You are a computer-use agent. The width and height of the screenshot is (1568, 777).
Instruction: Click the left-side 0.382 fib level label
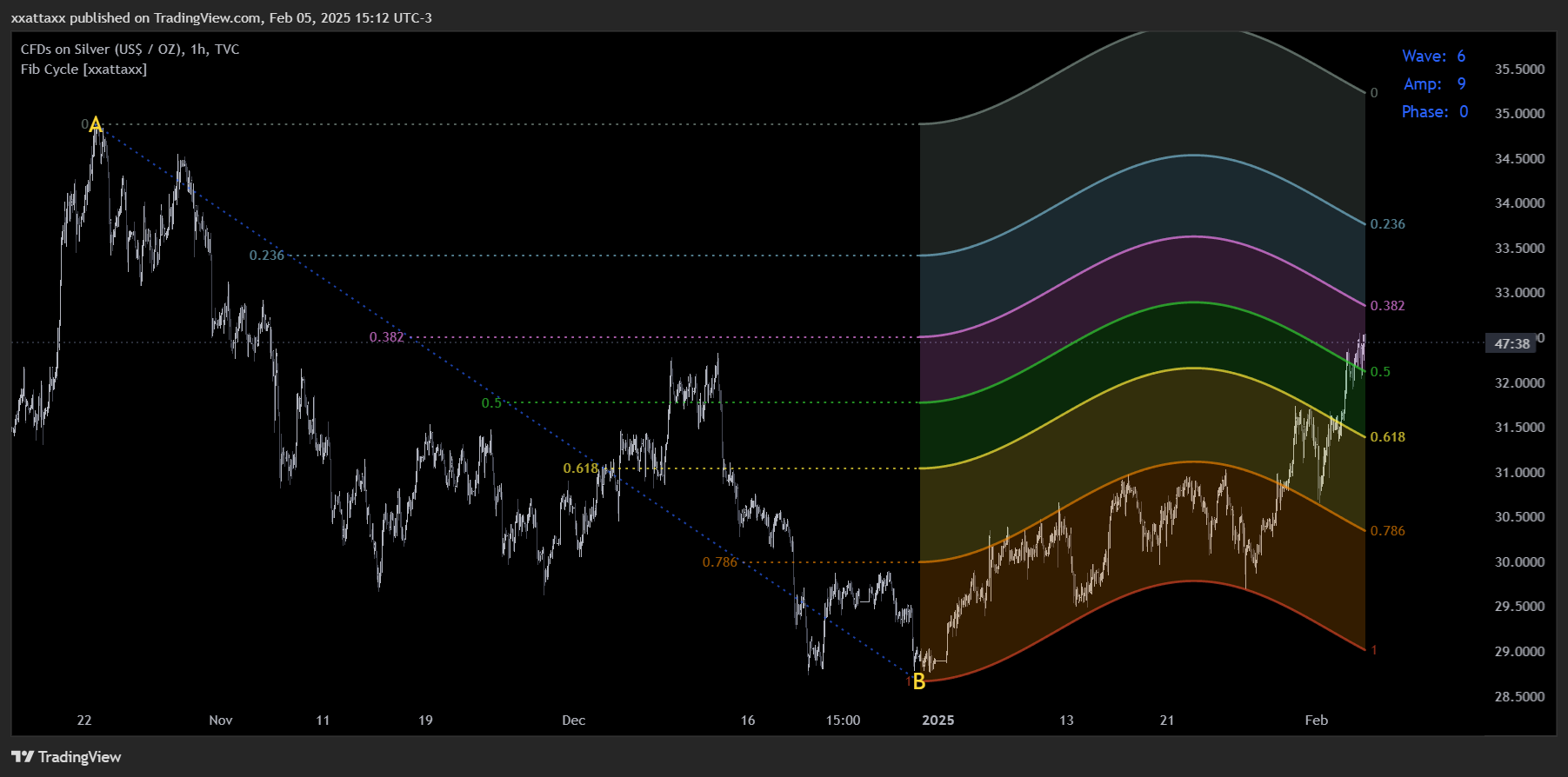tap(386, 336)
